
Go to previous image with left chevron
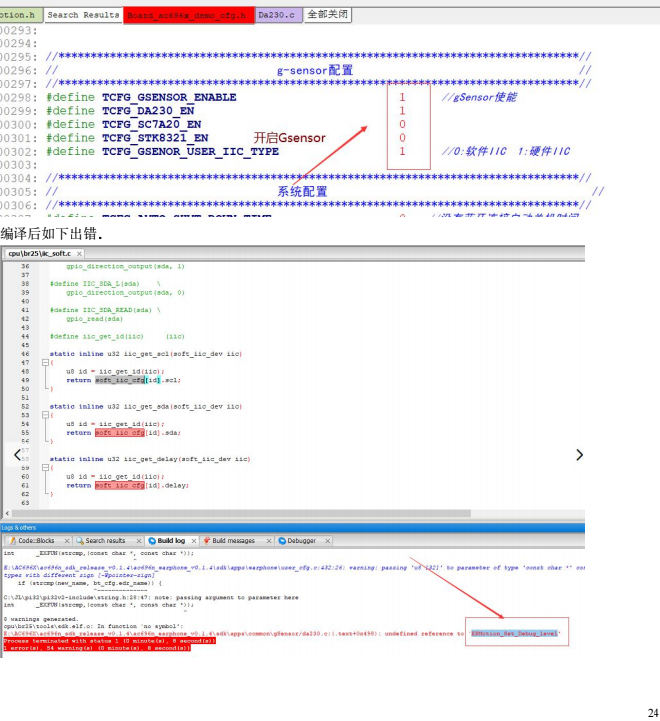17,455
